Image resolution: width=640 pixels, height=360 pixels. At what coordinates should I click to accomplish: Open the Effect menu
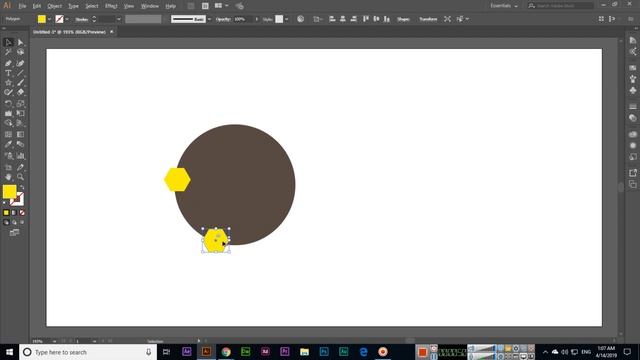pos(111,6)
